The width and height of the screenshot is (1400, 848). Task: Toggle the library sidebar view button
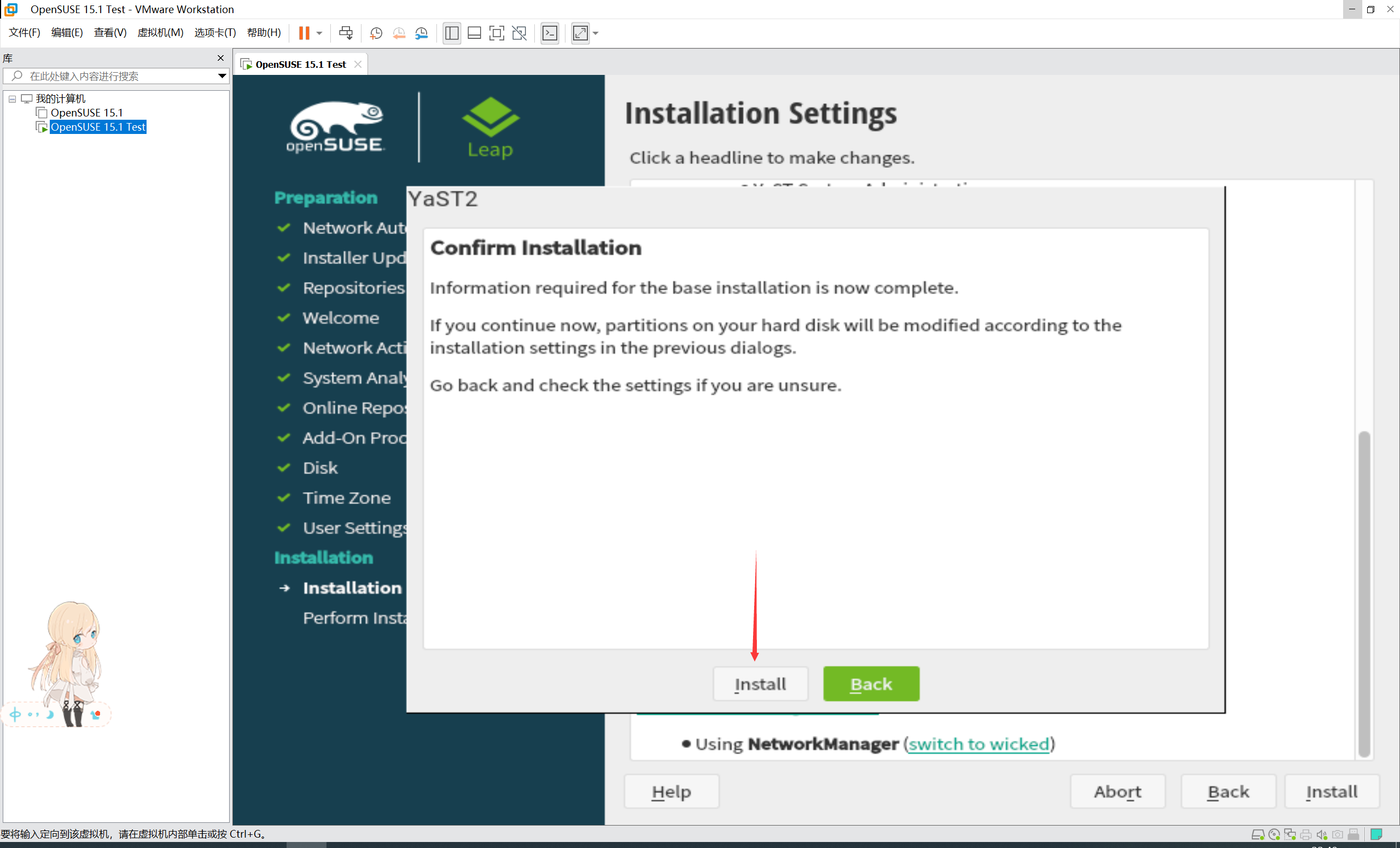point(452,33)
